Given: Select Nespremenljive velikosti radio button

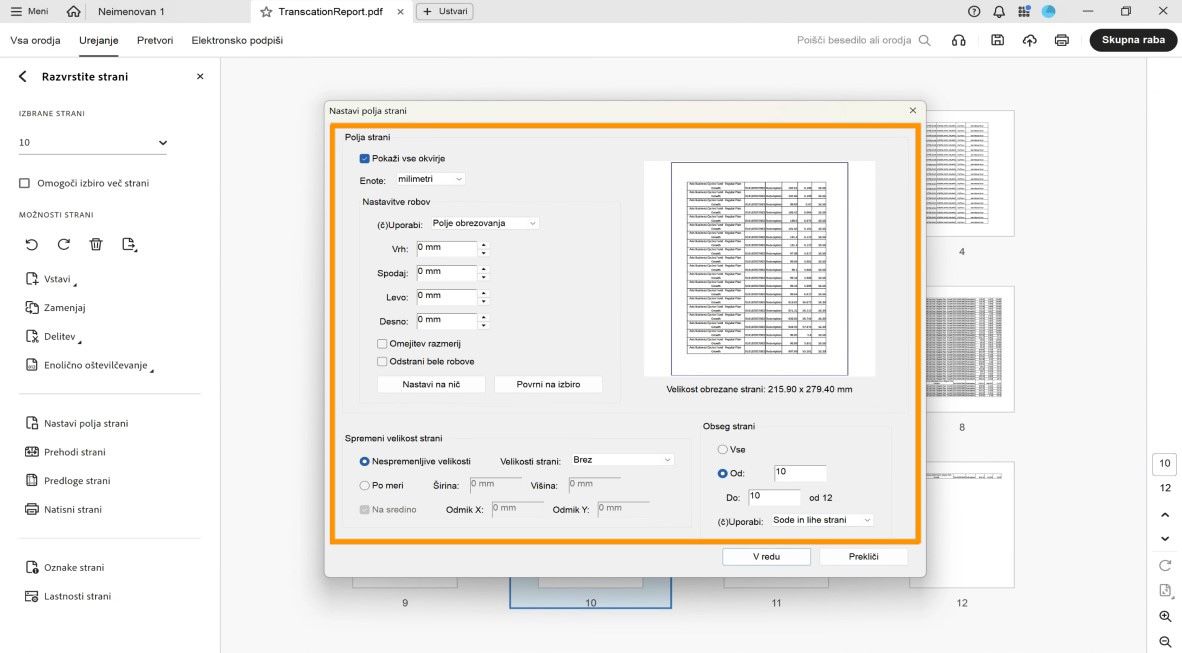Looking at the screenshot, I should coord(364,461).
